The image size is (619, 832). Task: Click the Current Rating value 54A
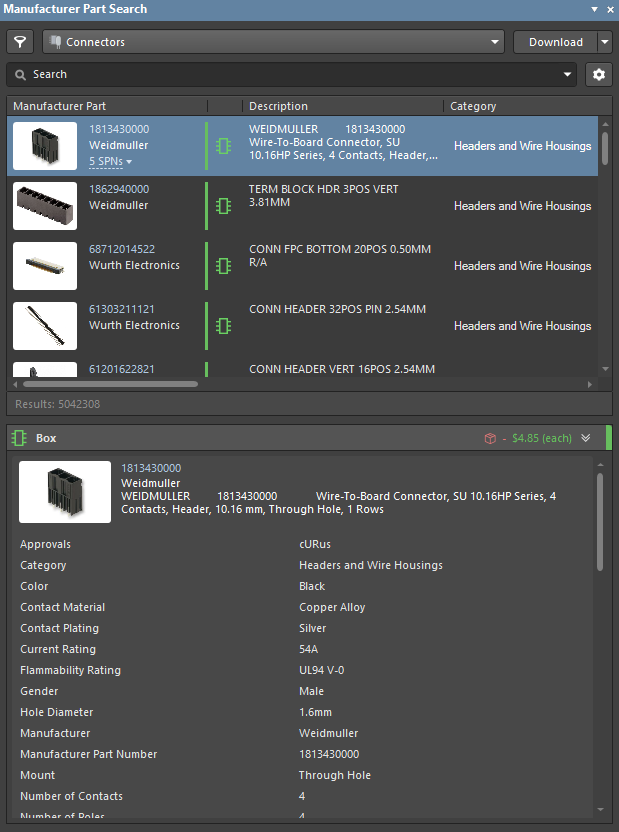click(x=309, y=649)
